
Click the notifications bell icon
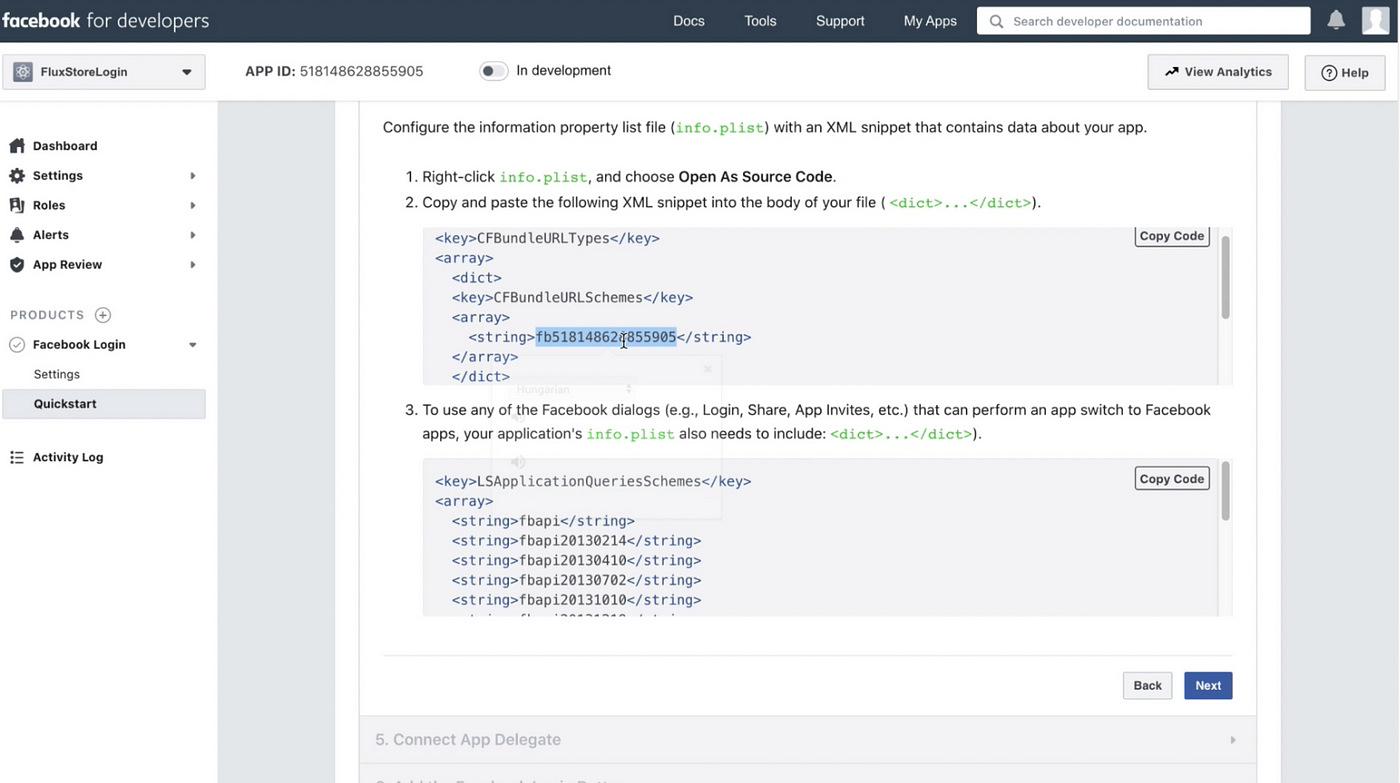pos(1336,20)
